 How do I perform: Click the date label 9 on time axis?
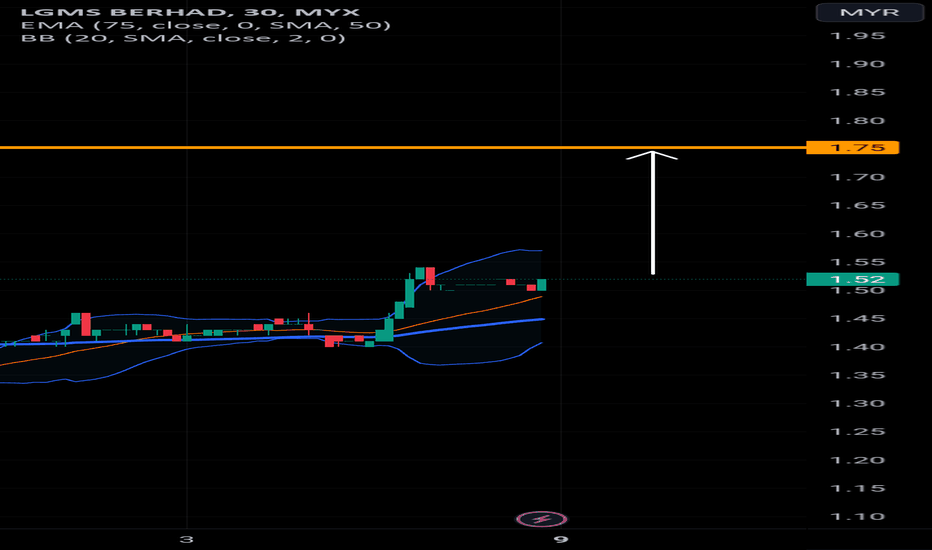tap(561, 539)
